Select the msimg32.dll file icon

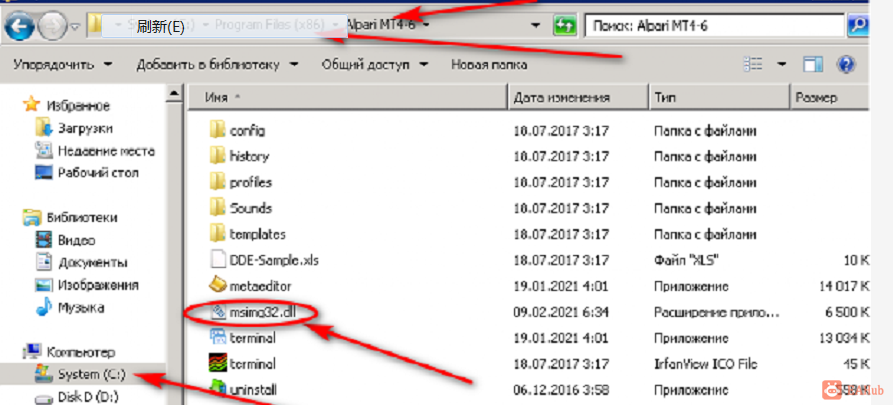click(x=218, y=311)
